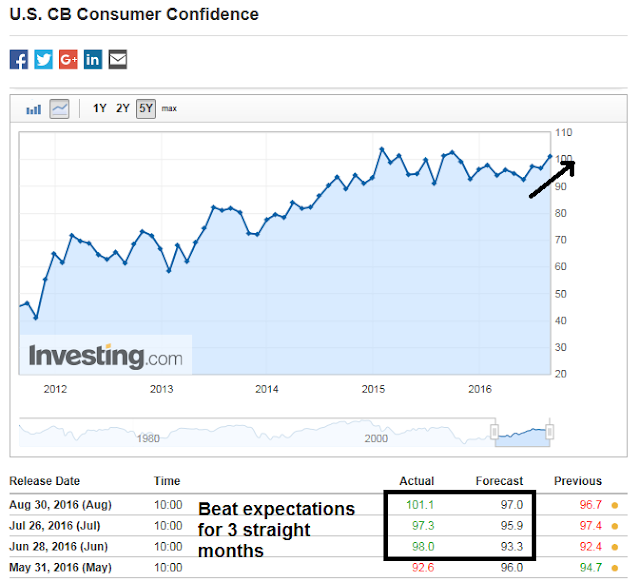Send page by email icon
Image resolution: width=640 pixels, height=582 pixels.
click(118, 60)
